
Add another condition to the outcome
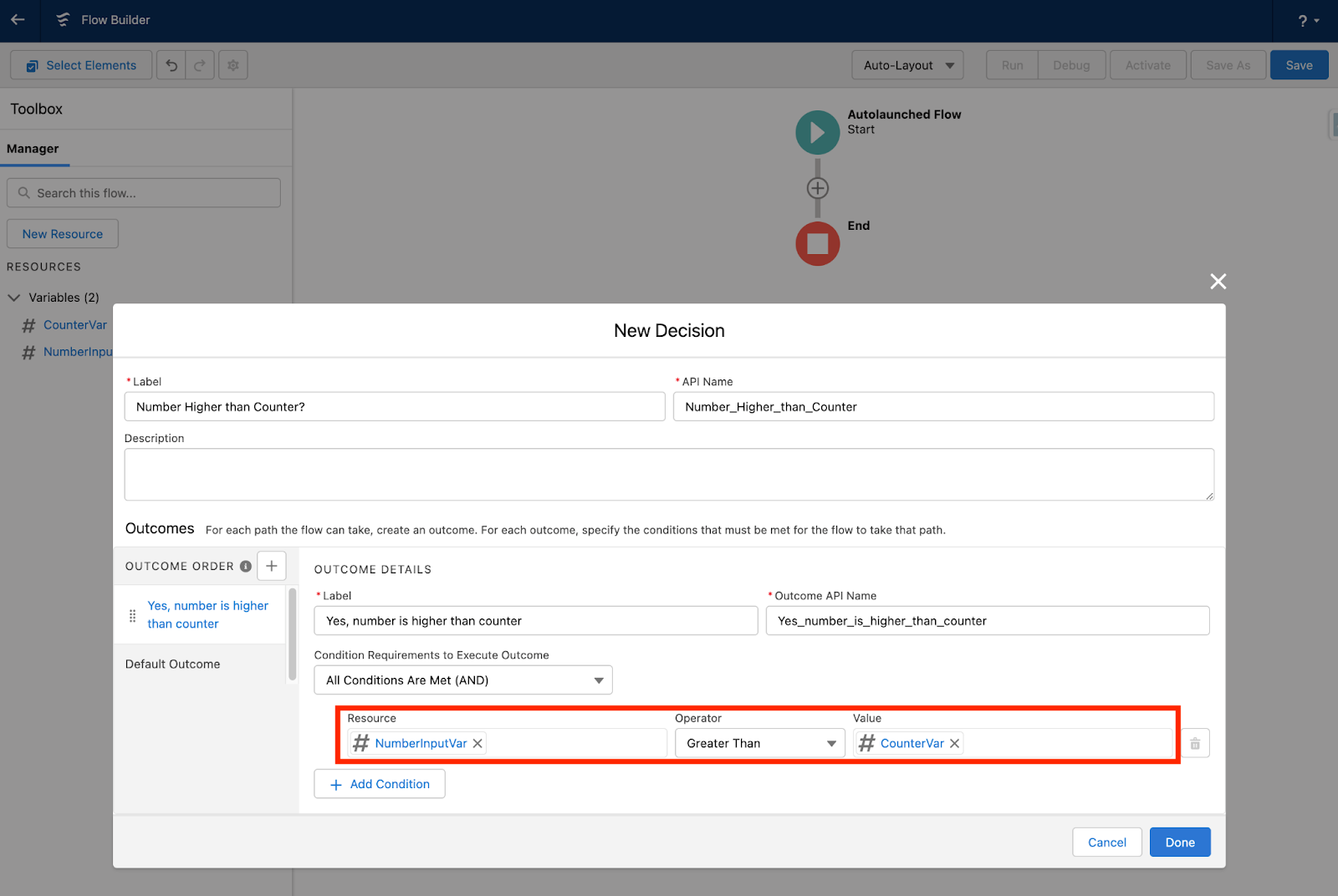[x=379, y=783]
